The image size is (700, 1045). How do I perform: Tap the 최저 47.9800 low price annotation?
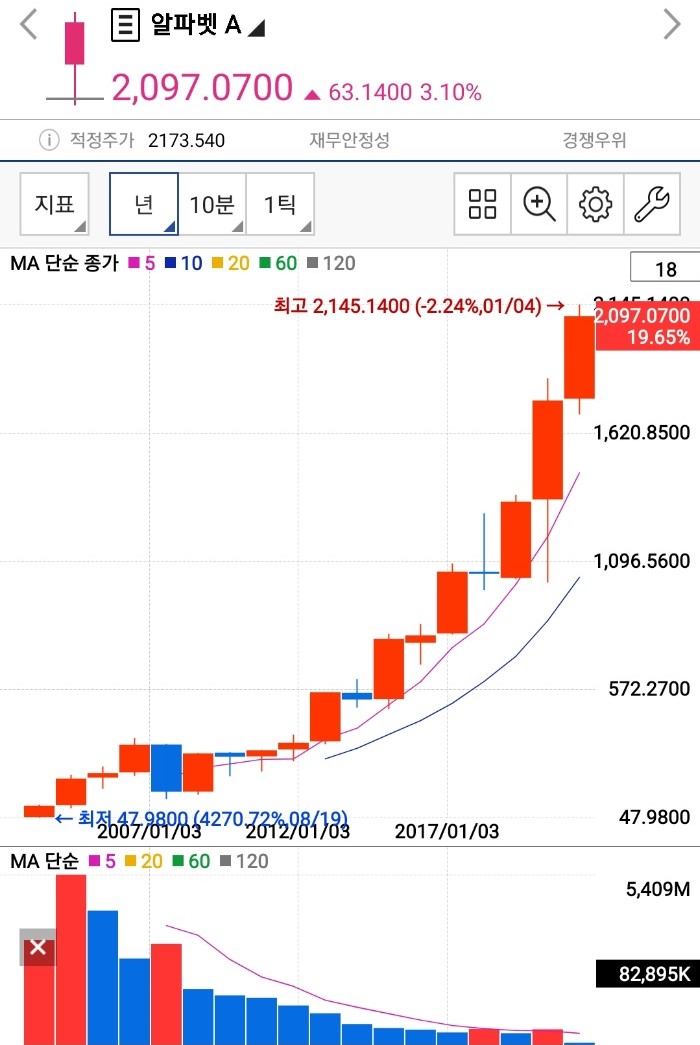[201, 818]
